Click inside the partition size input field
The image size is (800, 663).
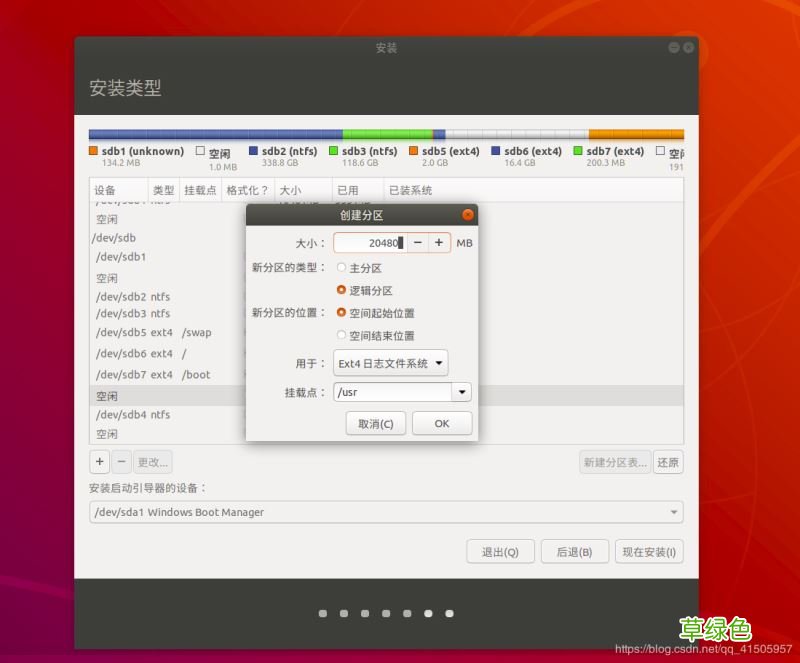click(370, 242)
